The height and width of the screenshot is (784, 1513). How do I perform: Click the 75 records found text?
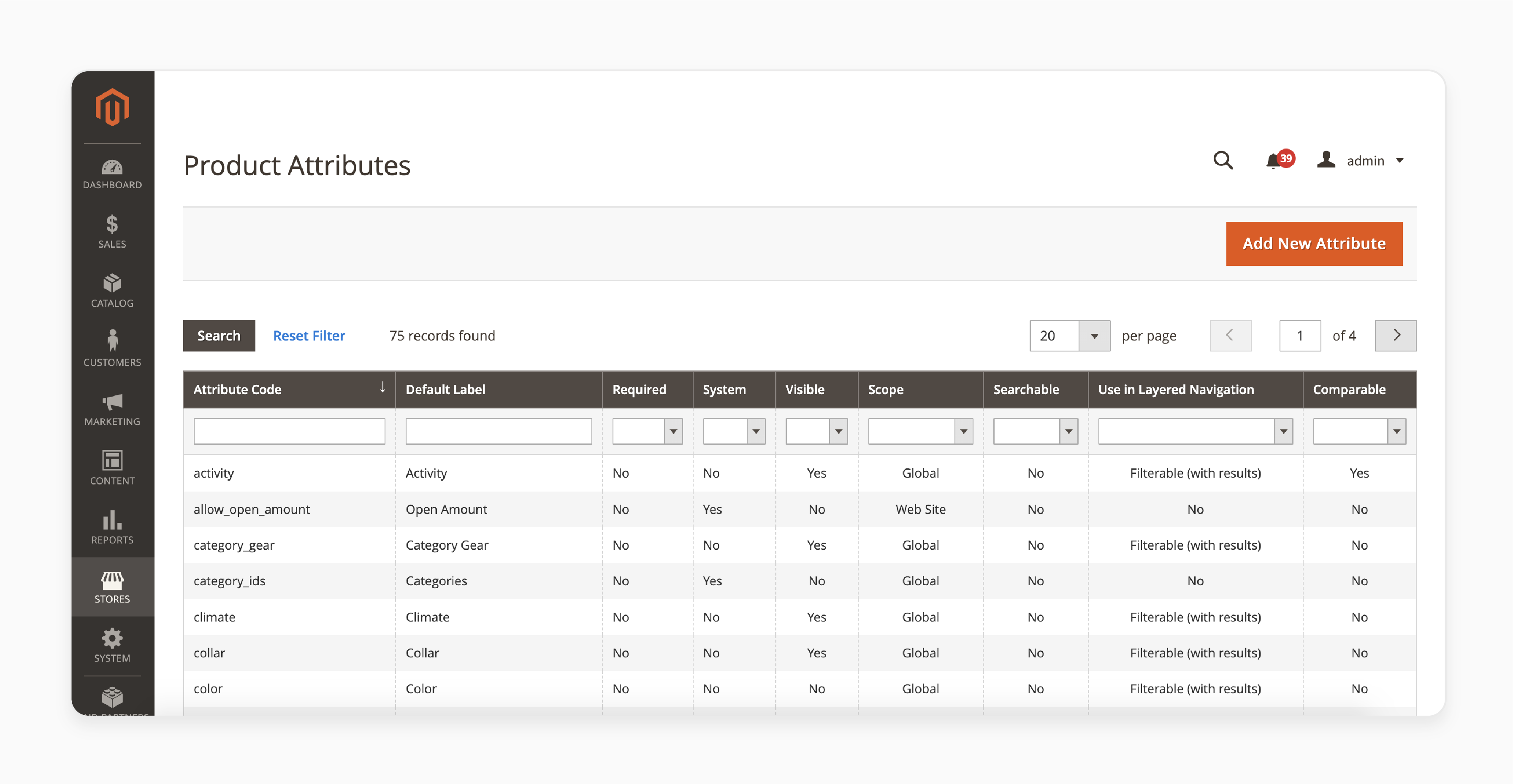pyautogui.click(x=442, y=336)
